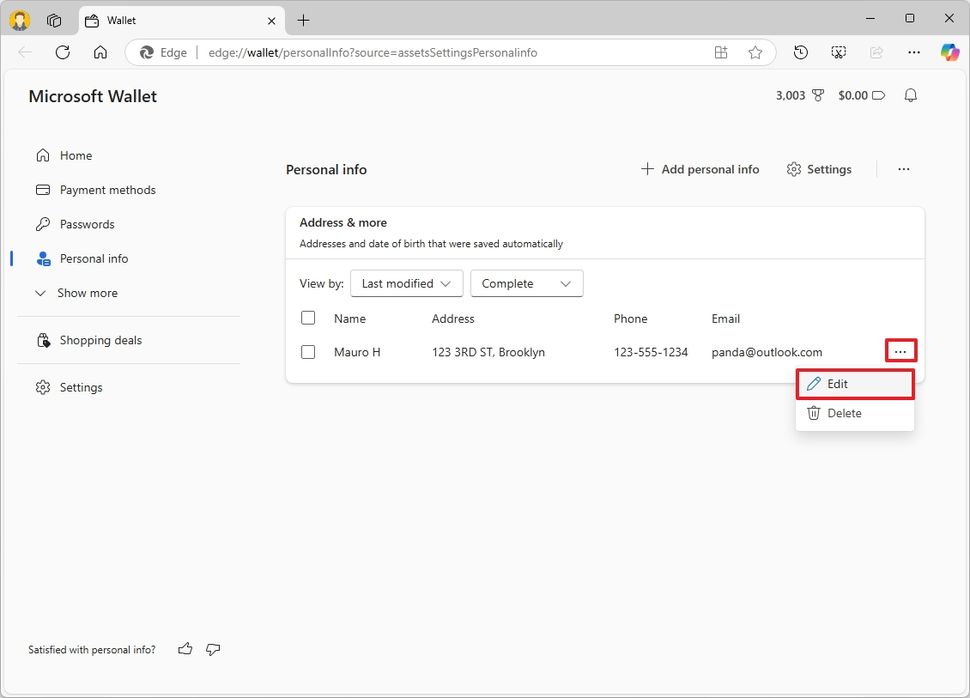
Task: Click Add personal info
Action: click(699, 169)
